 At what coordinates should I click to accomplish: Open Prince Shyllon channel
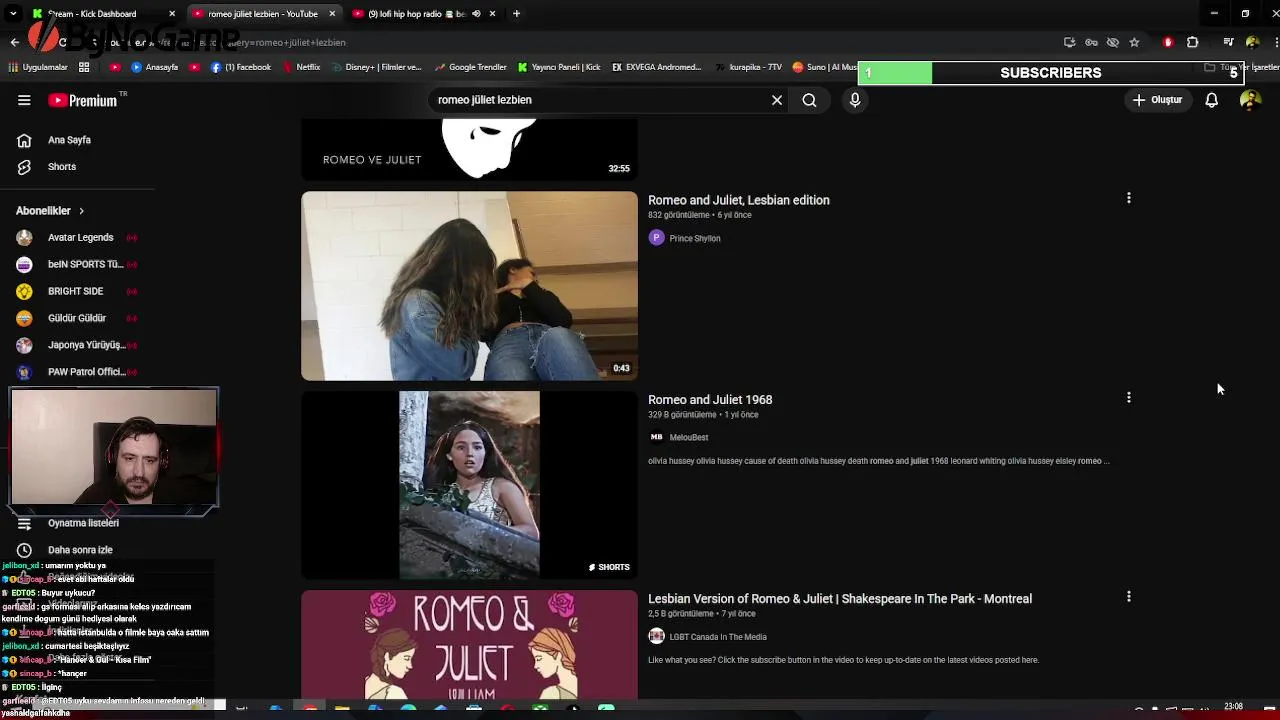click(695, 238)
